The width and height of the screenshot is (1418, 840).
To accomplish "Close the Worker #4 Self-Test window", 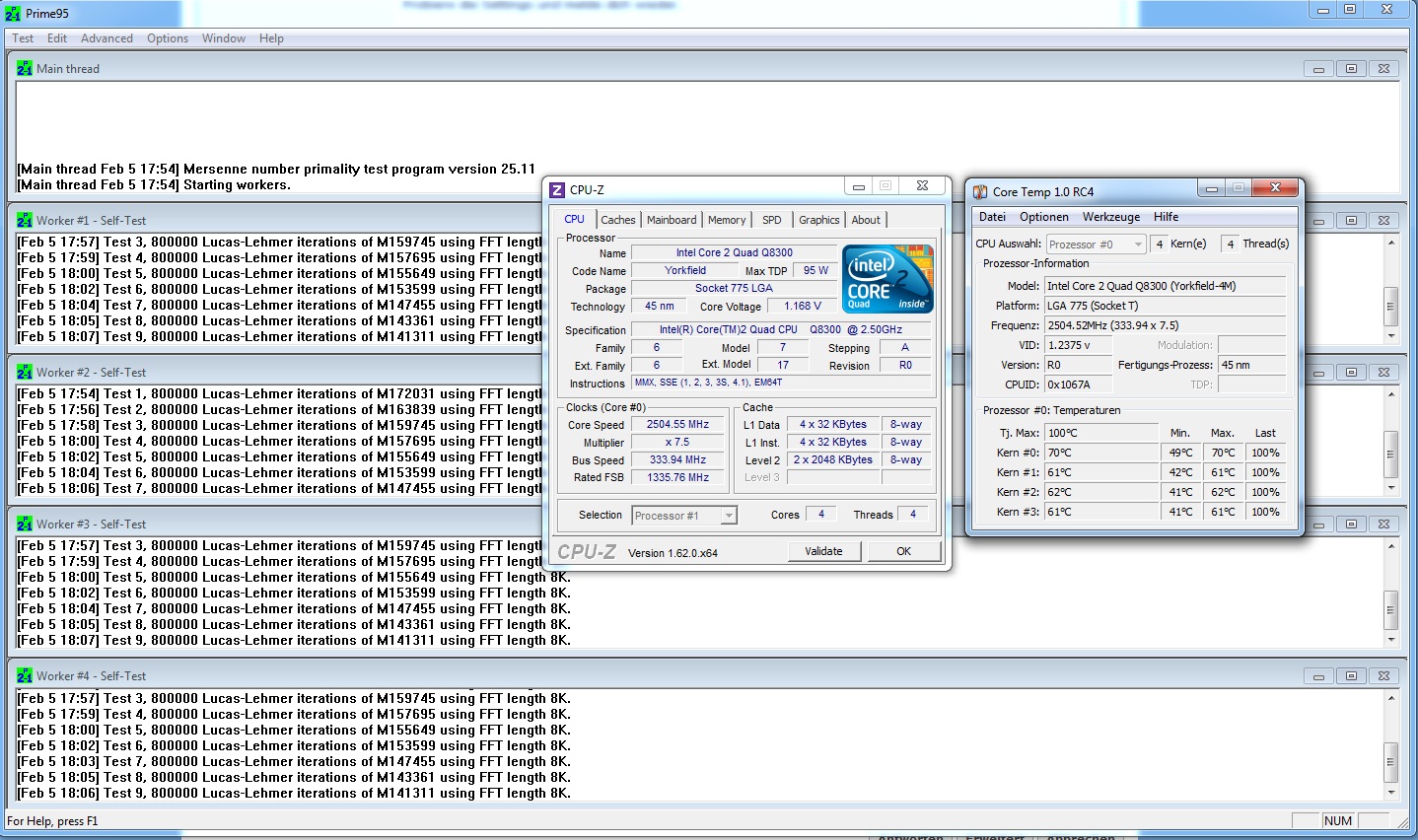I will tap(1383, 676).
